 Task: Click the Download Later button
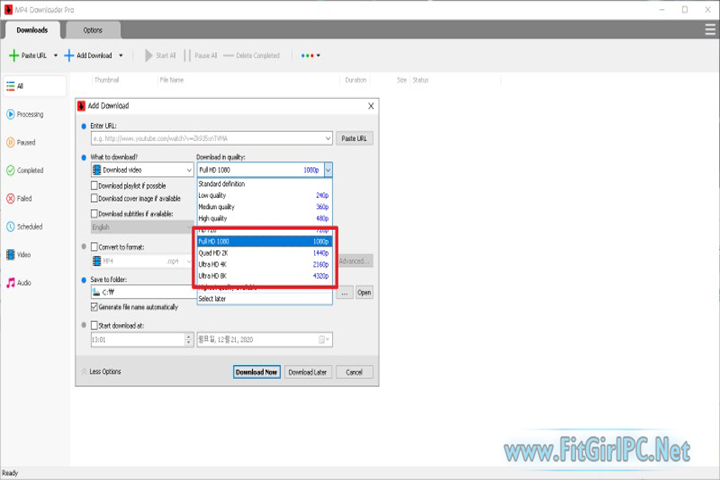308,372
